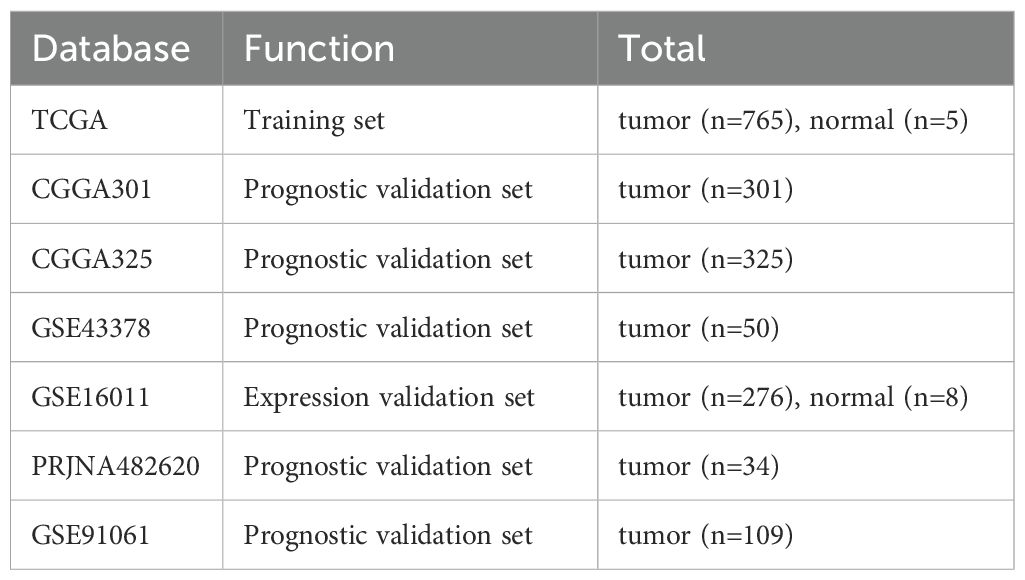Screen dimensions: 1025x580
Task: Click the CGGA325 database cell
Action: coord(92,259)
